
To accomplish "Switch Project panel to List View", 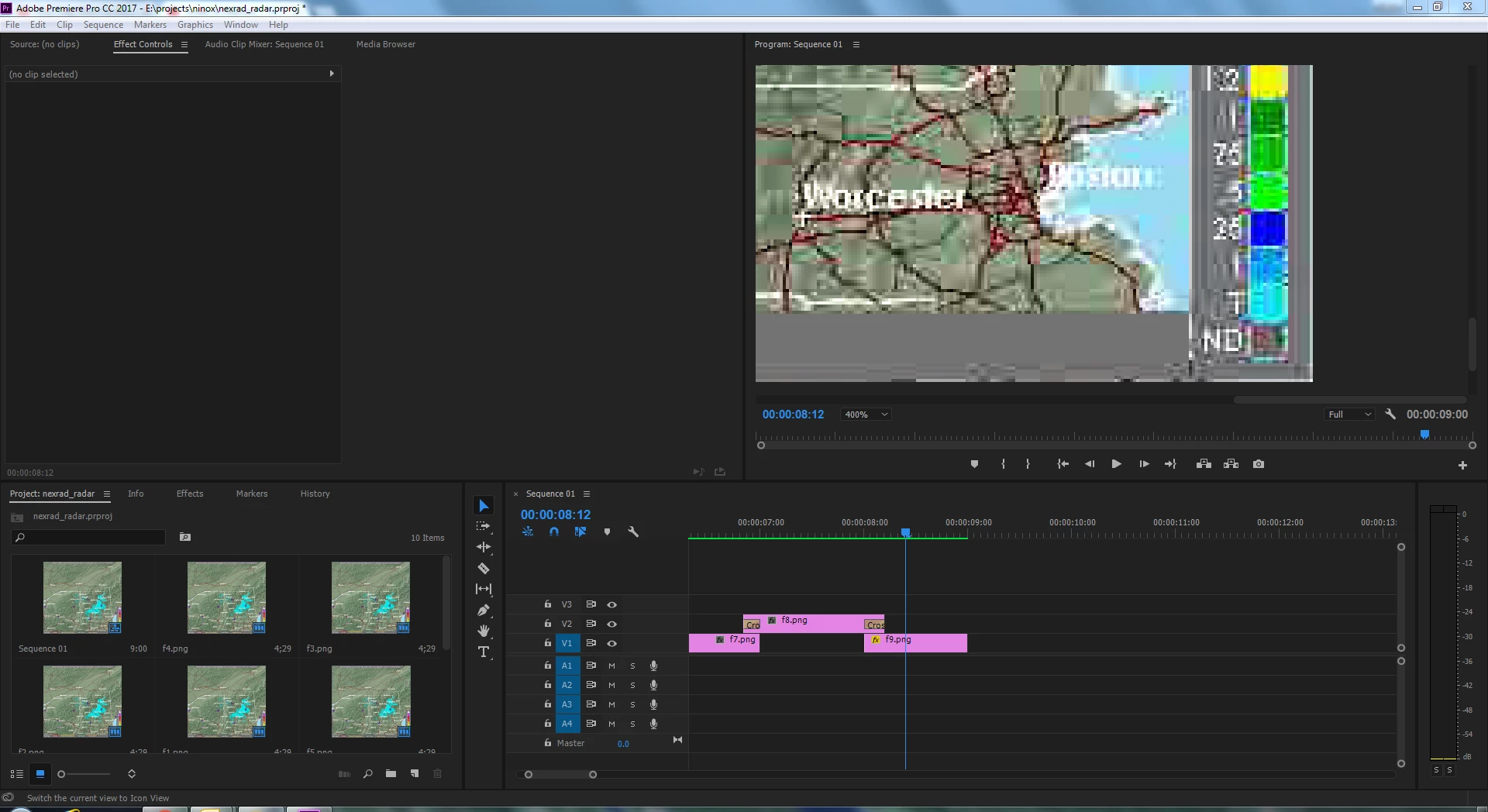I will click(16, 774).
